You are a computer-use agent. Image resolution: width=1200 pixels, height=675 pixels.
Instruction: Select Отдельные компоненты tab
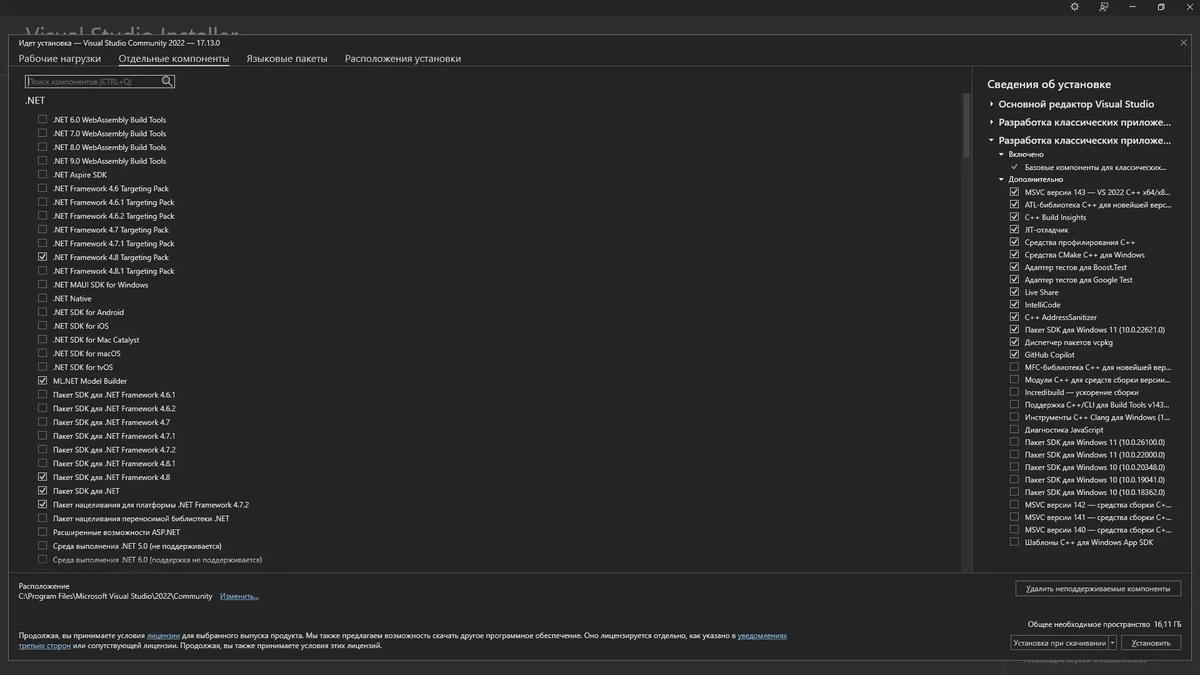click(x=174, y=59)
